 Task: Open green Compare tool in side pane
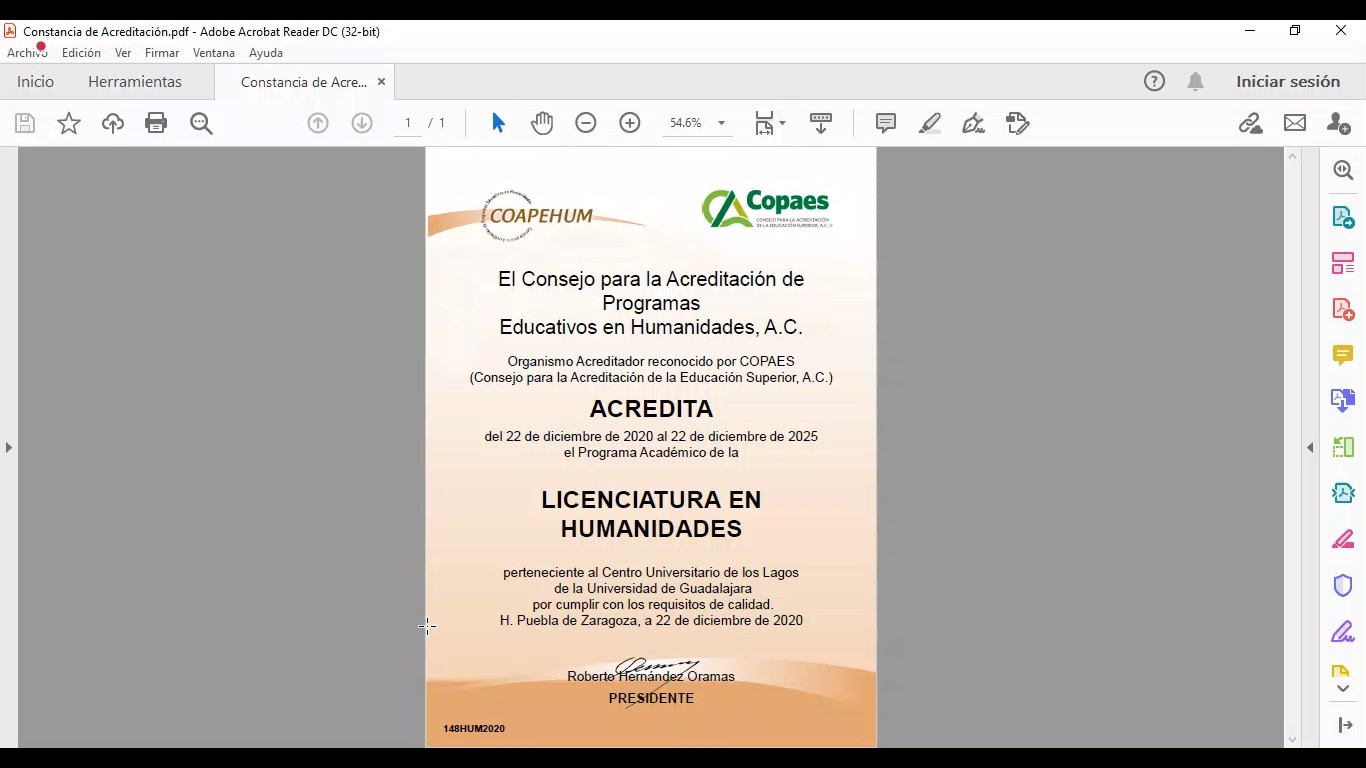[x=1343, y=447]
